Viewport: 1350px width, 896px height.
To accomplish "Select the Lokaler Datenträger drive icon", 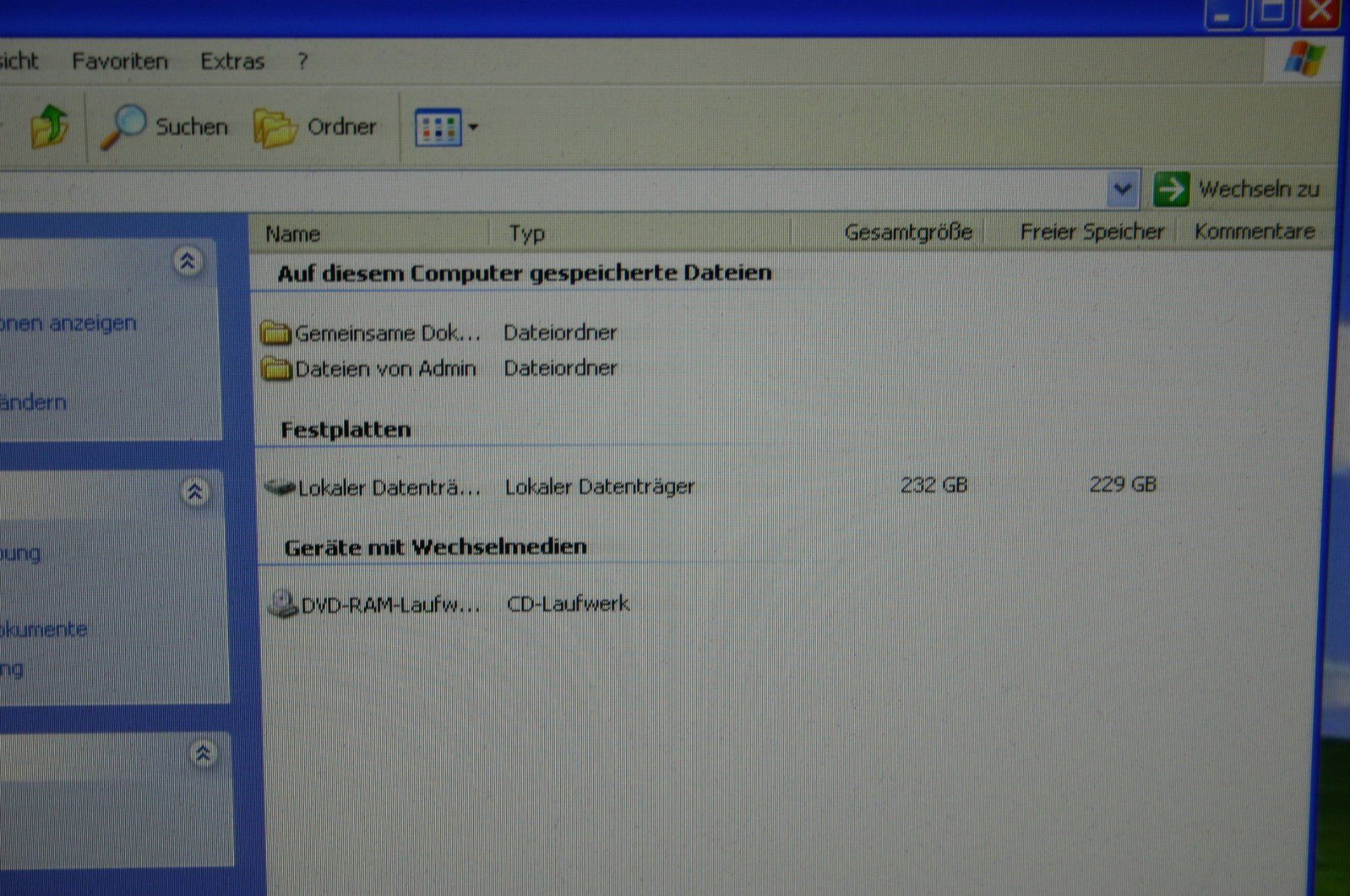I will (x=280, y=487).
